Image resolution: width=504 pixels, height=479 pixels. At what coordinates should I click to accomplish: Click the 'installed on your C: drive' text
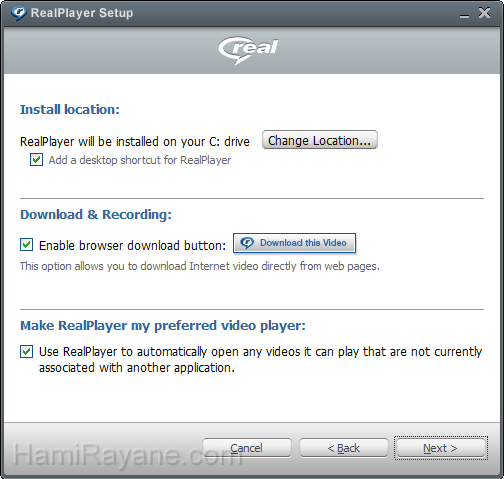pyautogui.click(x=135, y=142)
